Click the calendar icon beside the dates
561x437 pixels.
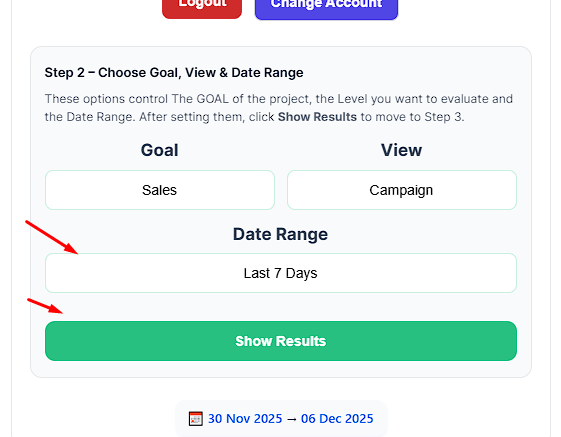[x=196, y=419]
